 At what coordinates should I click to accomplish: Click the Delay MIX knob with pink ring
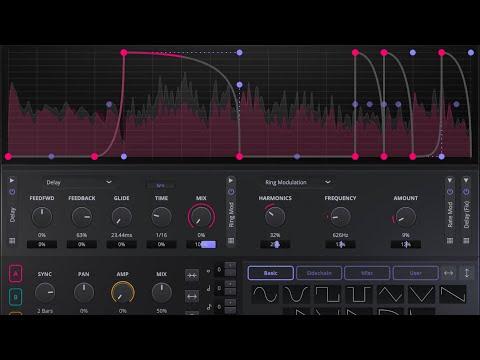coord(201,217)
